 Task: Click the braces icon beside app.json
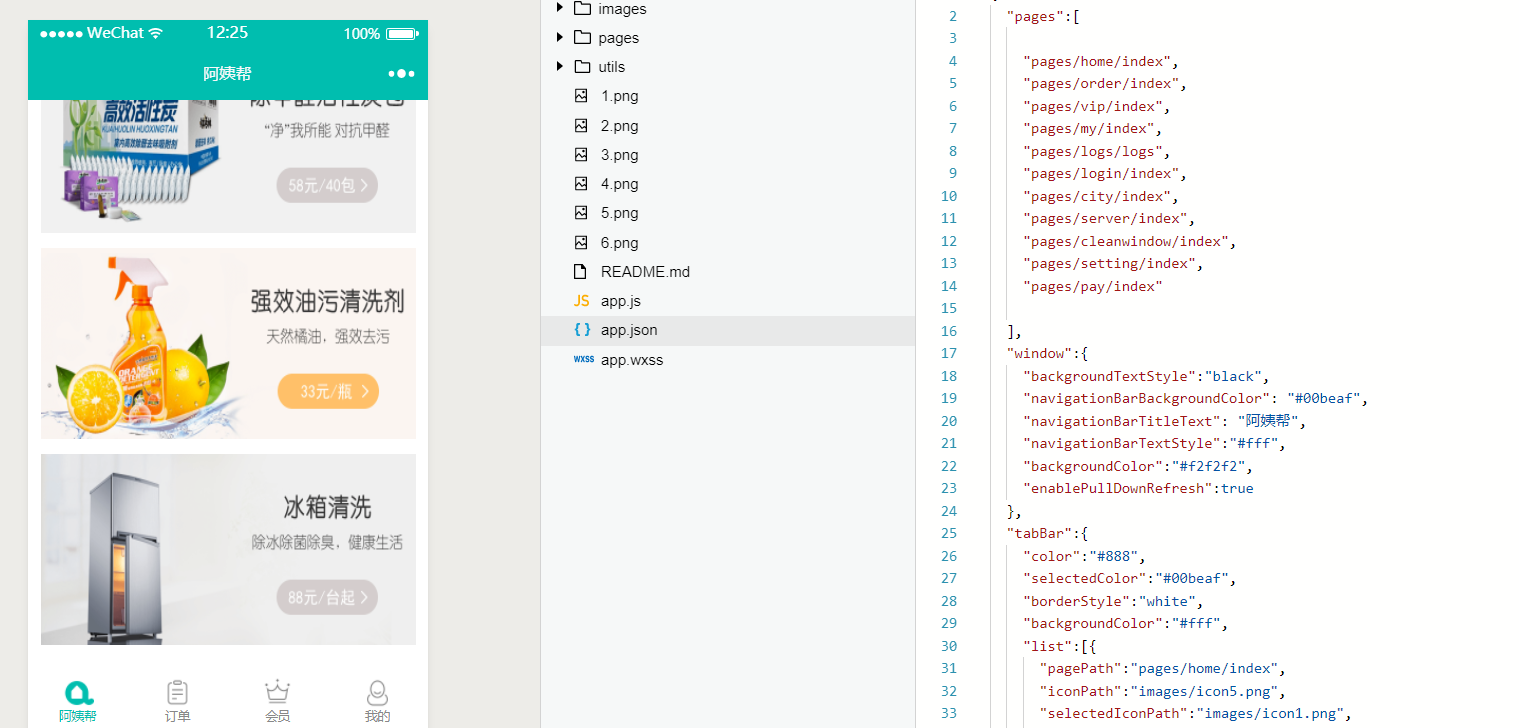coord(582,330)
